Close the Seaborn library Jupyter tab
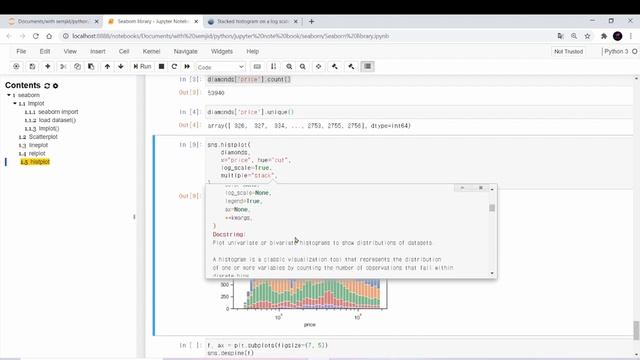This screenshot has width=640, height=360. click(196, 21)
